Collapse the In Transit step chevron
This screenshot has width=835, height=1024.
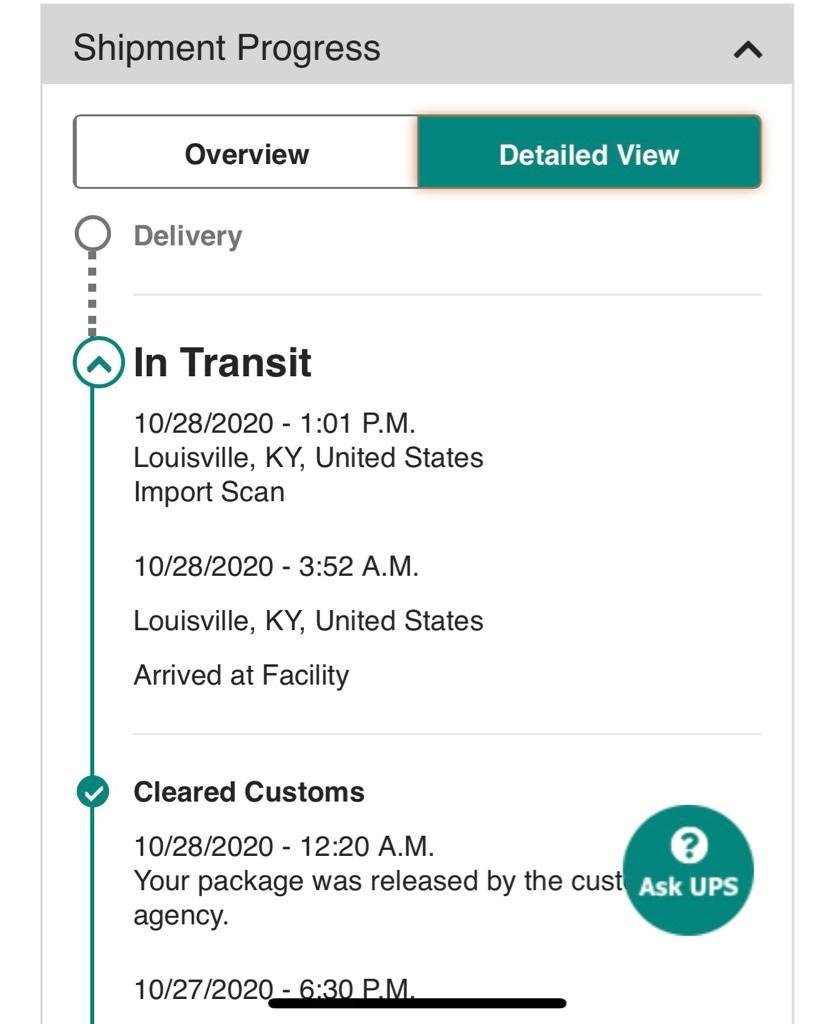click(98, 362)
